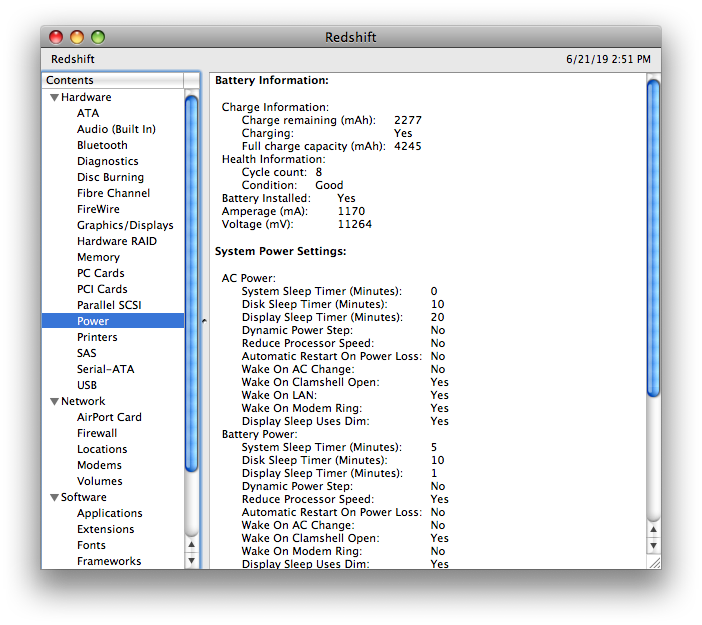Minimize window with yellow button

(77, 37)
